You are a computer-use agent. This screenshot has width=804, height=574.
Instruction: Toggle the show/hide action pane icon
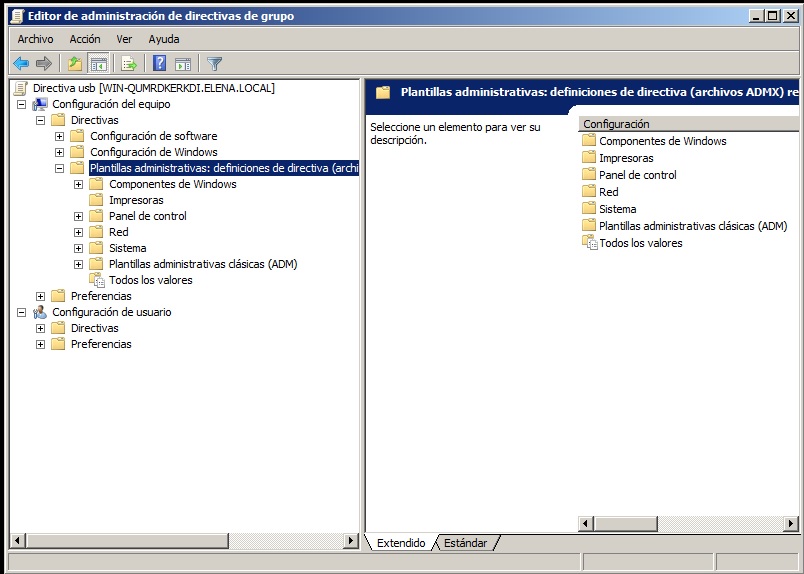point(182,64)
